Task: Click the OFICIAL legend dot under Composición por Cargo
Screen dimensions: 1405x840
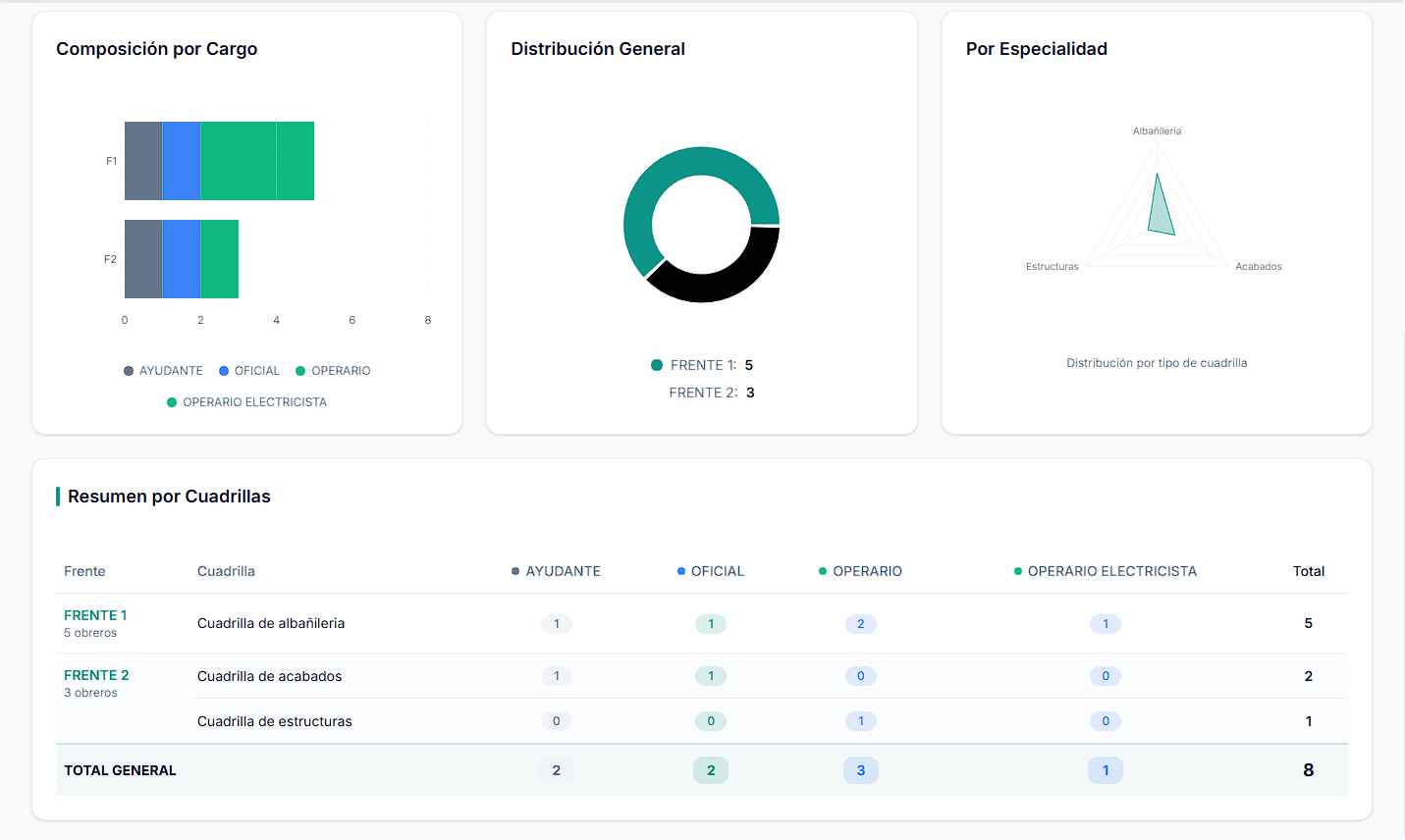Action: click(x=222, y=370)
